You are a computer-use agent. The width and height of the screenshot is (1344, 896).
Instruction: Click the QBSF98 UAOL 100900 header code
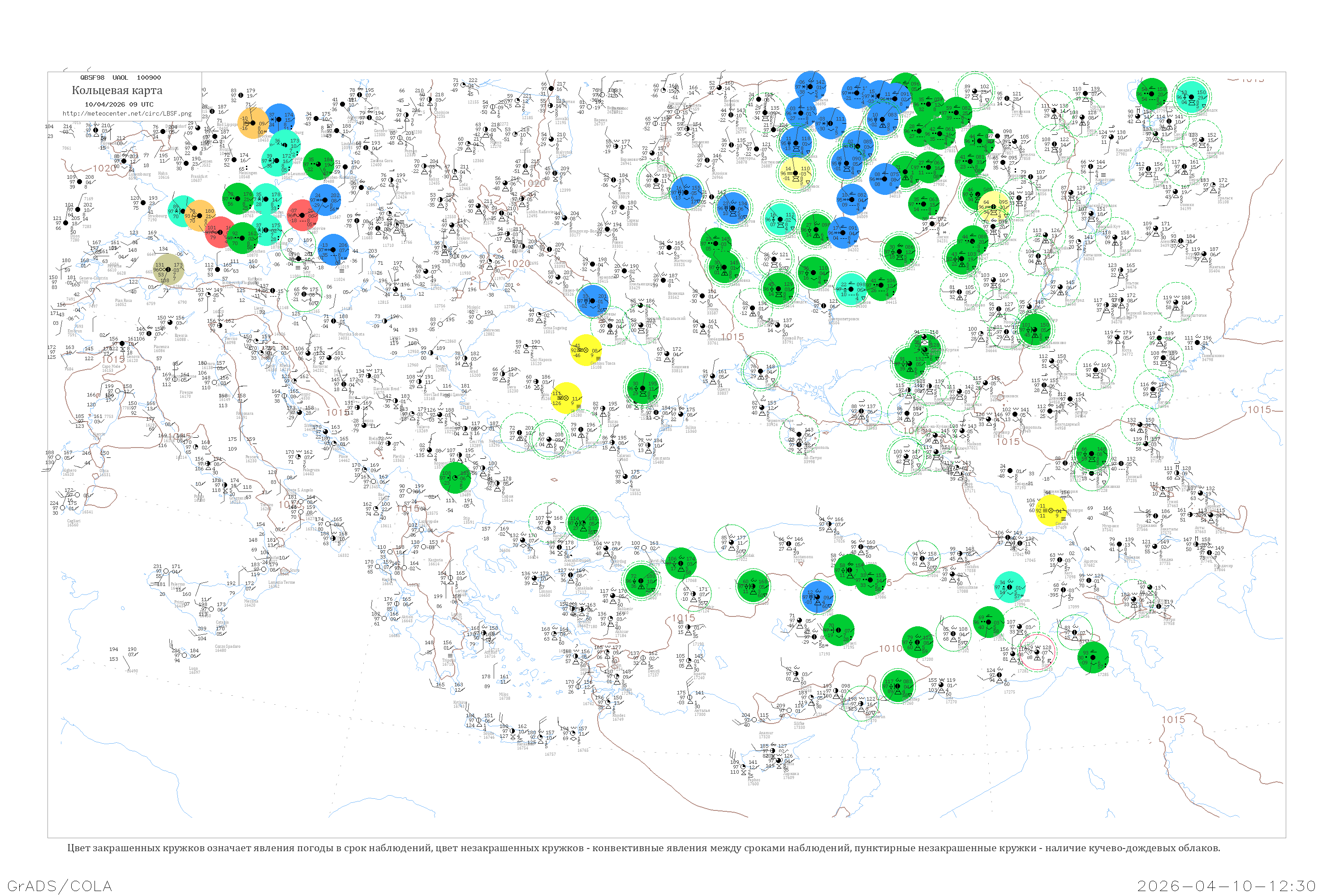(120, 78)
